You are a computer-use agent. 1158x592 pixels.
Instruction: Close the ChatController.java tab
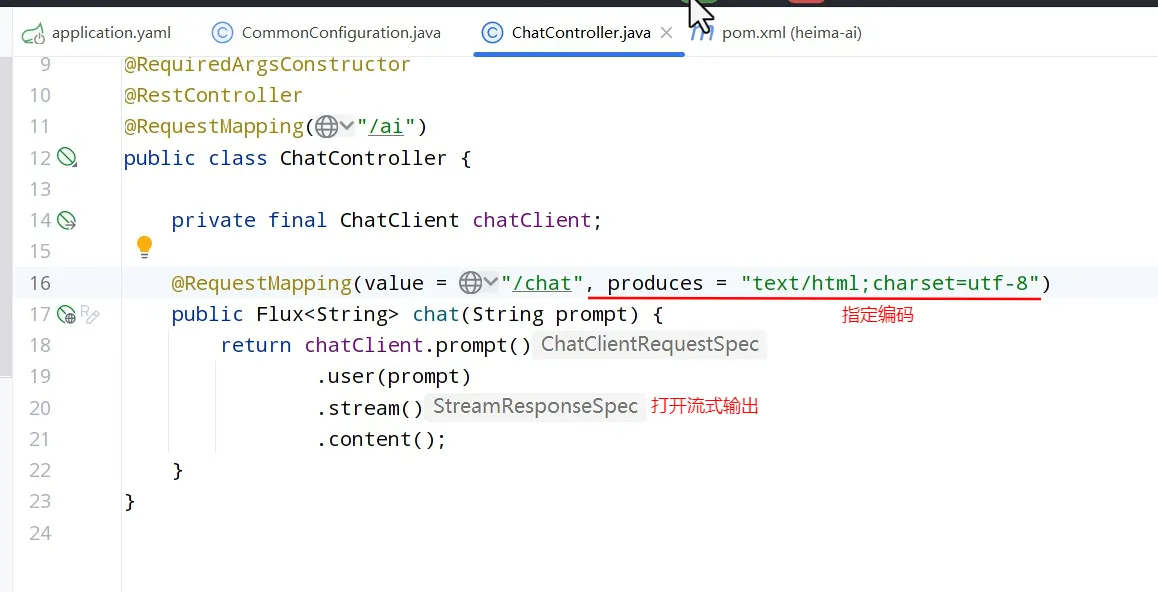pyautogui.click(x=667, y=33)
